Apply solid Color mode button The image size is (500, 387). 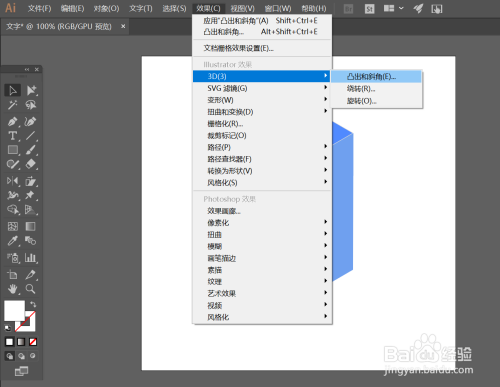tap(9, 342)
